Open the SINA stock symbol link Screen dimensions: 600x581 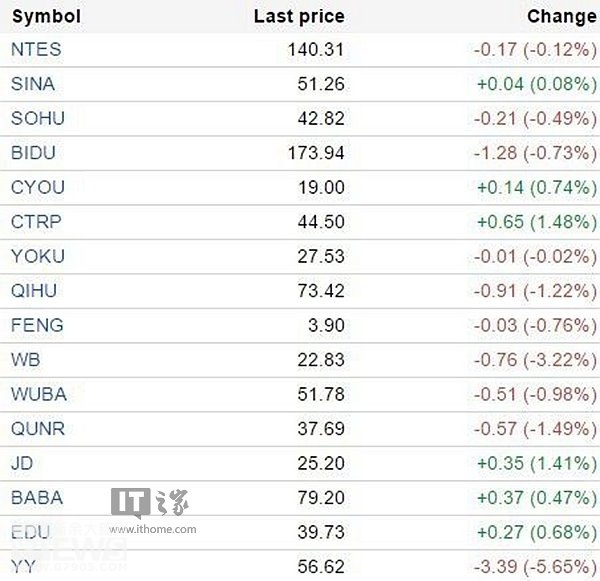(33, 84)
